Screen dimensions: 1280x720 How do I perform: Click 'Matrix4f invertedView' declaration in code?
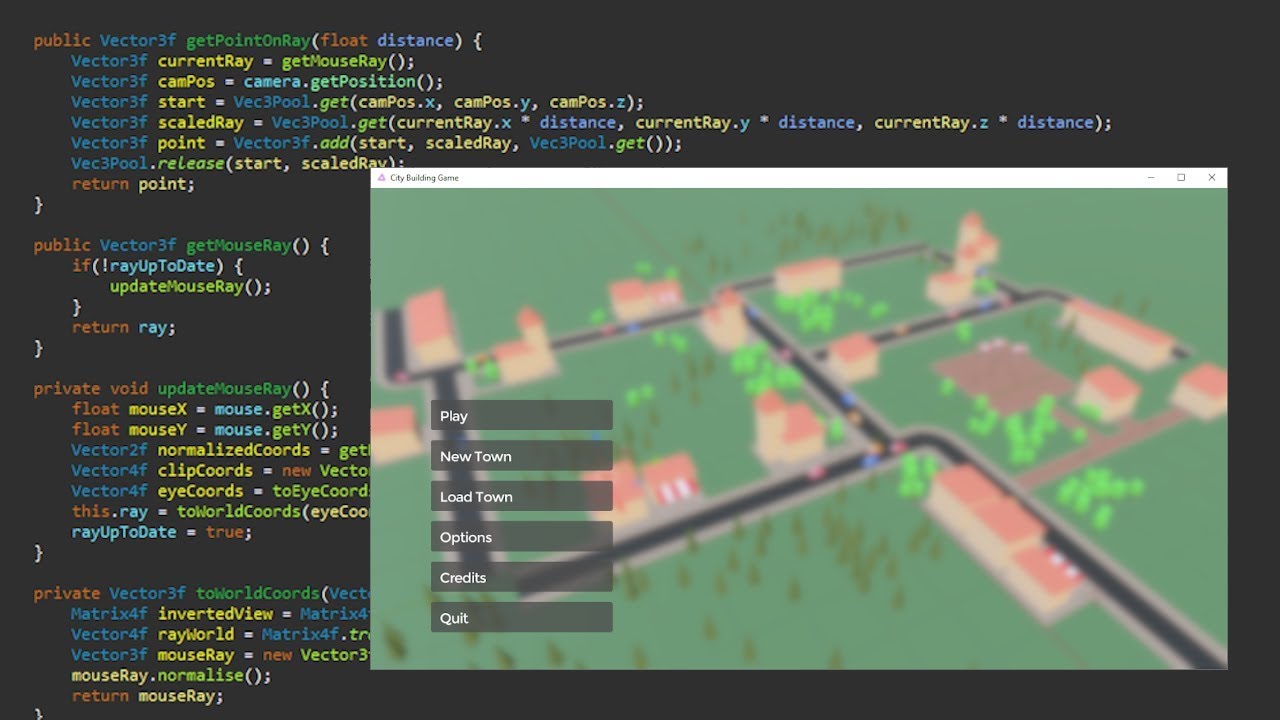(171, 614)
